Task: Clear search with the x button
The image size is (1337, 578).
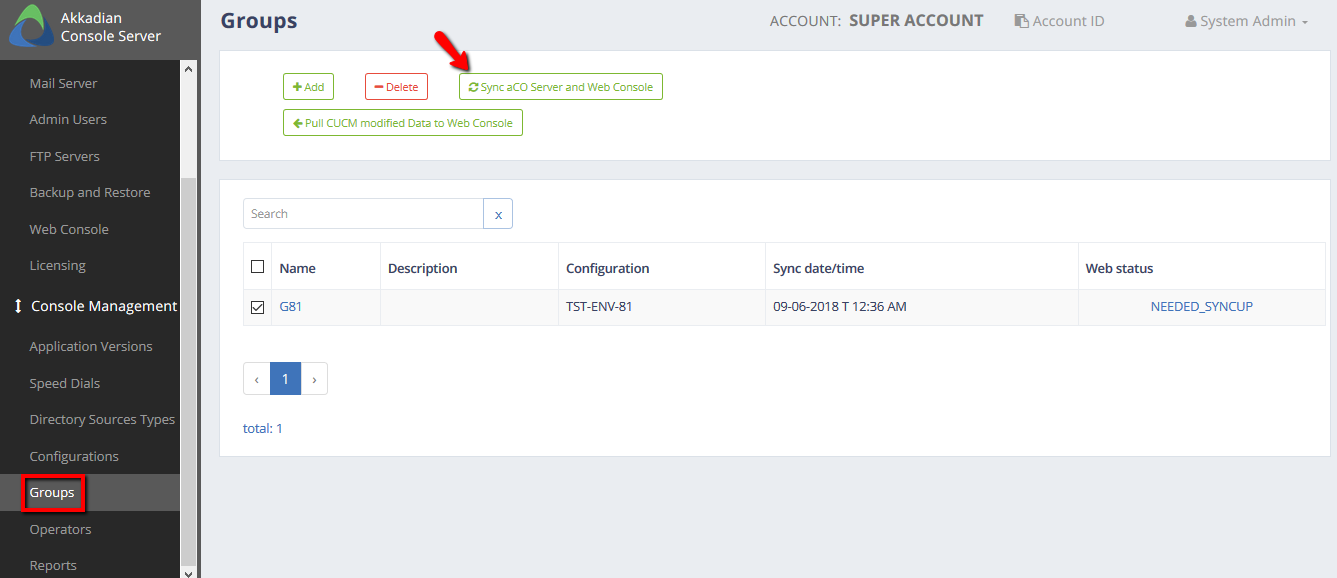Action: point(498,214)
